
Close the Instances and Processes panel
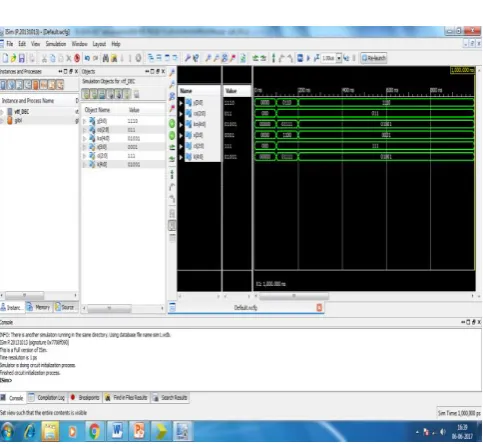pyautogui.click(x=76, y=71)
